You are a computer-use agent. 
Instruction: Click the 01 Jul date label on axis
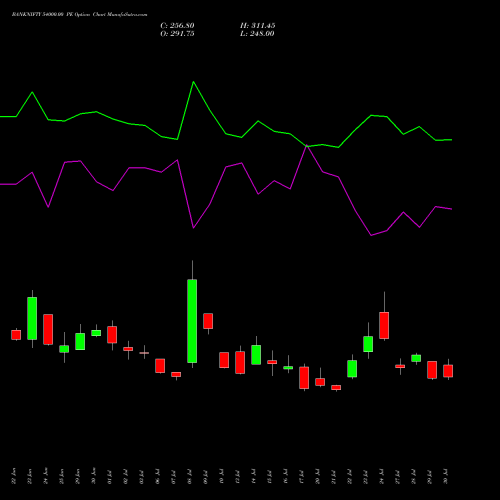click(x=110, y=476)
